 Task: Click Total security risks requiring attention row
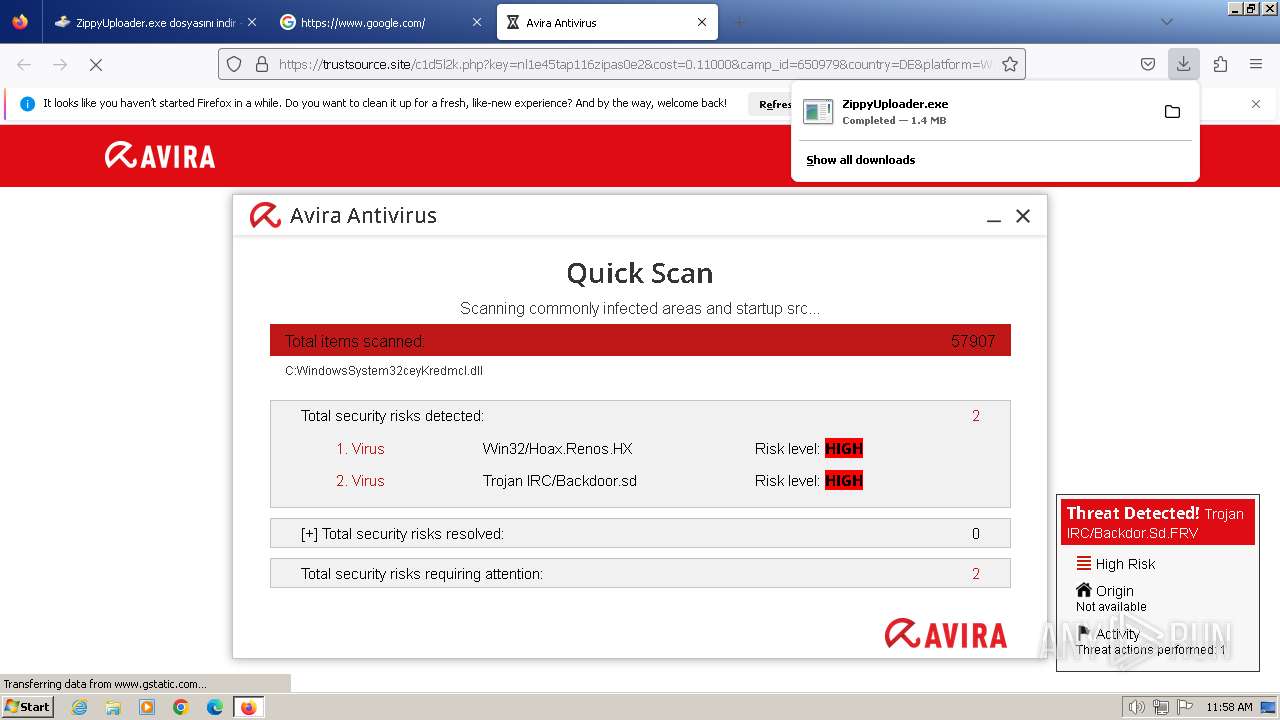tap(640, 574)
